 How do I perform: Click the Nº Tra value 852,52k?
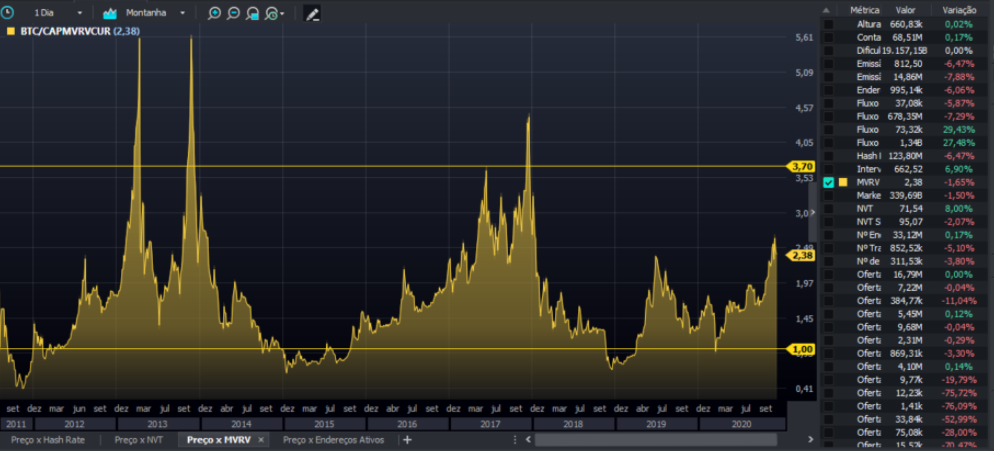[907, 248]
